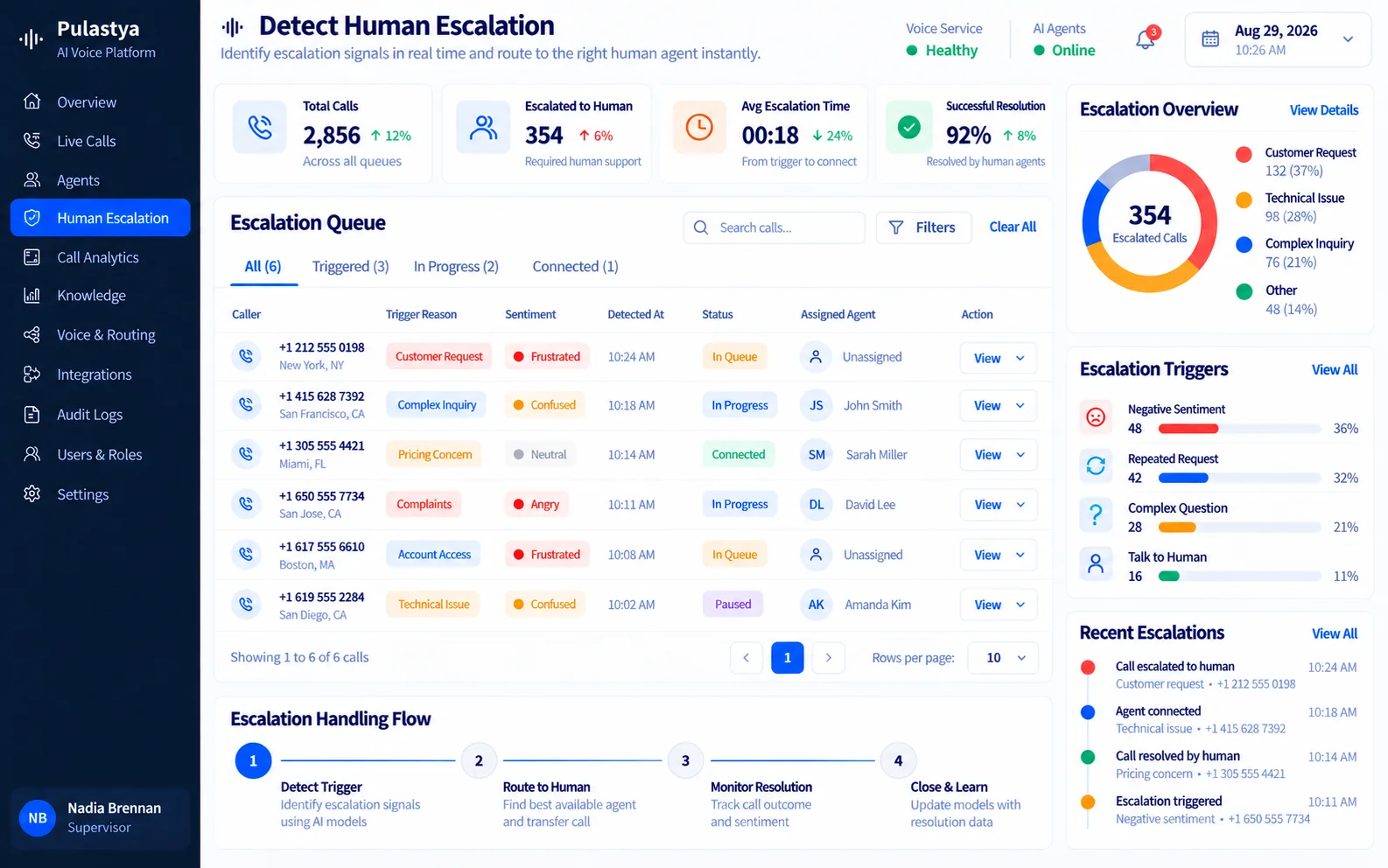Open Live Calls in the sidebar
1388x868 pixels.
(100, 141)
